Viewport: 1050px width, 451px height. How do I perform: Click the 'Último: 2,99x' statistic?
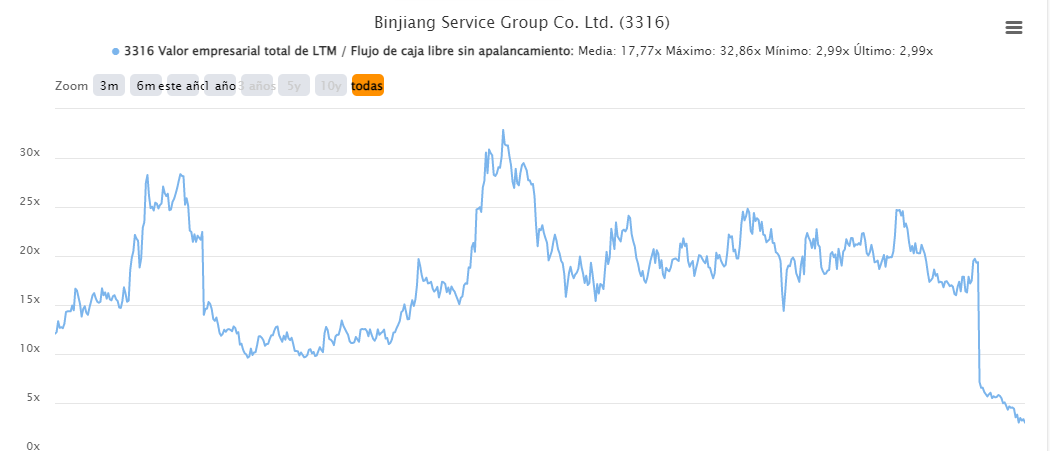click(x=894, y=51)
